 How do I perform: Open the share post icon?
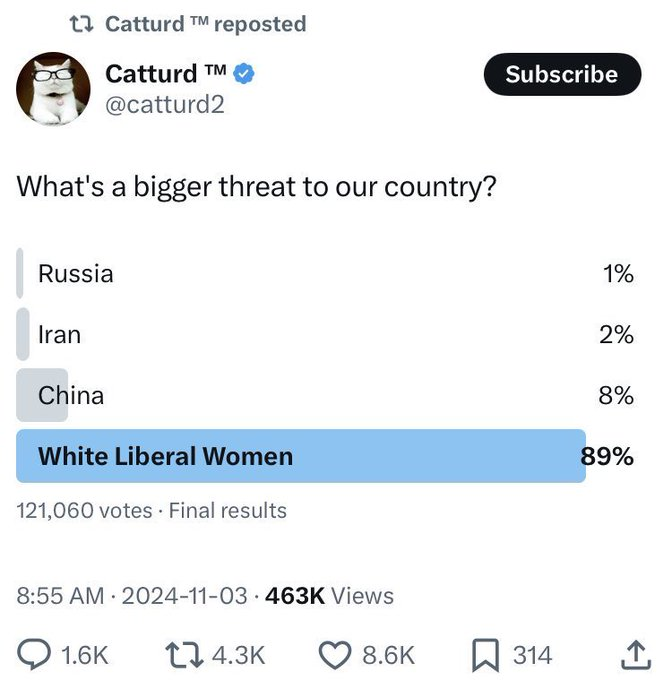pos(635,654)
